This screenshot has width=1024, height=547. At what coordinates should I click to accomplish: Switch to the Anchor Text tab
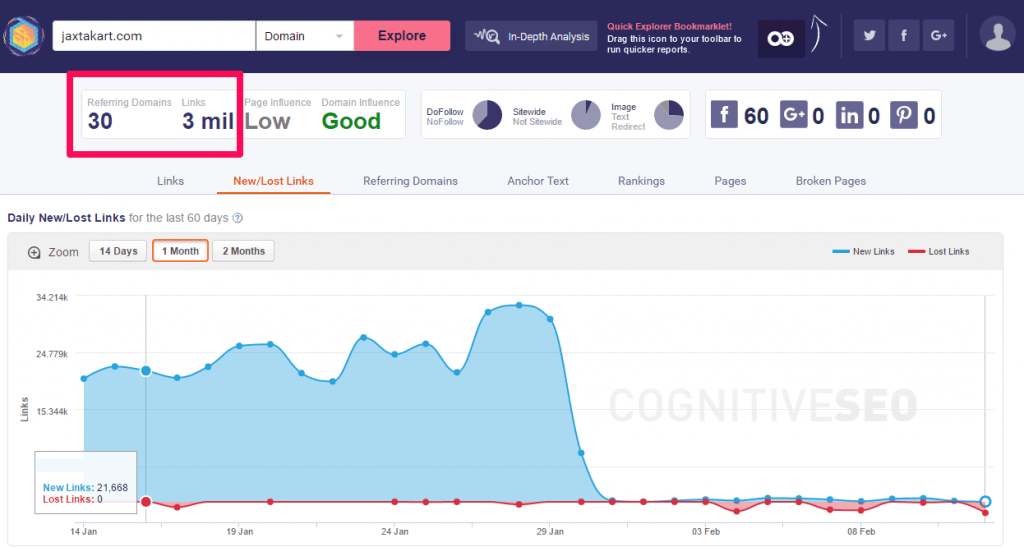pyautogui.click(x=538, y=181)
